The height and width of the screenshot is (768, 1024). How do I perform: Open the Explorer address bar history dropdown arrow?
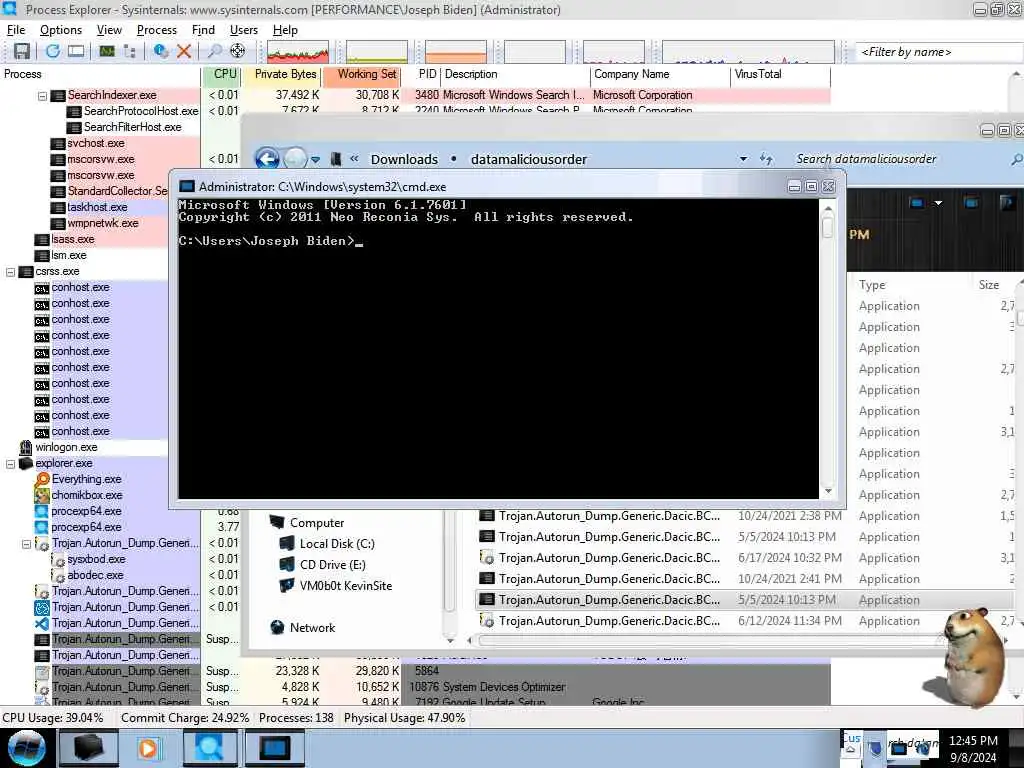click(743, 159)
